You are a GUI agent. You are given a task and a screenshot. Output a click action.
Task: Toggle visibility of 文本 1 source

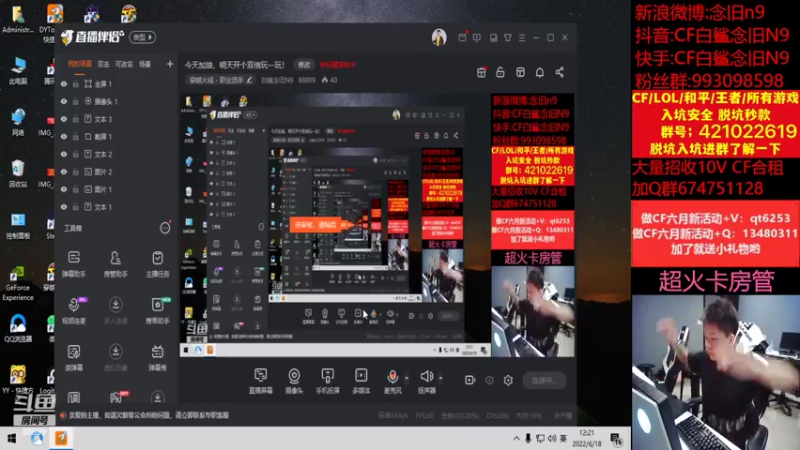[x=64, y=207]
